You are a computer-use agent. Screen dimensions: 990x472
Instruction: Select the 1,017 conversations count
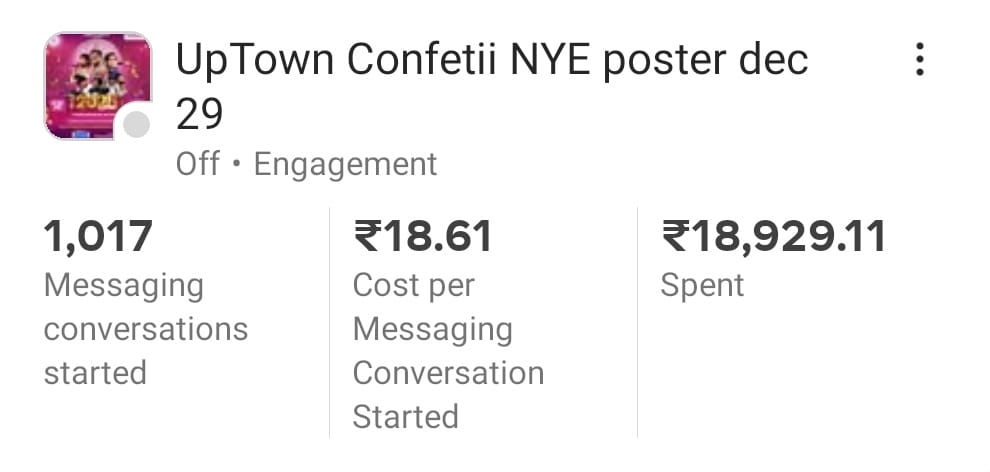98,236
